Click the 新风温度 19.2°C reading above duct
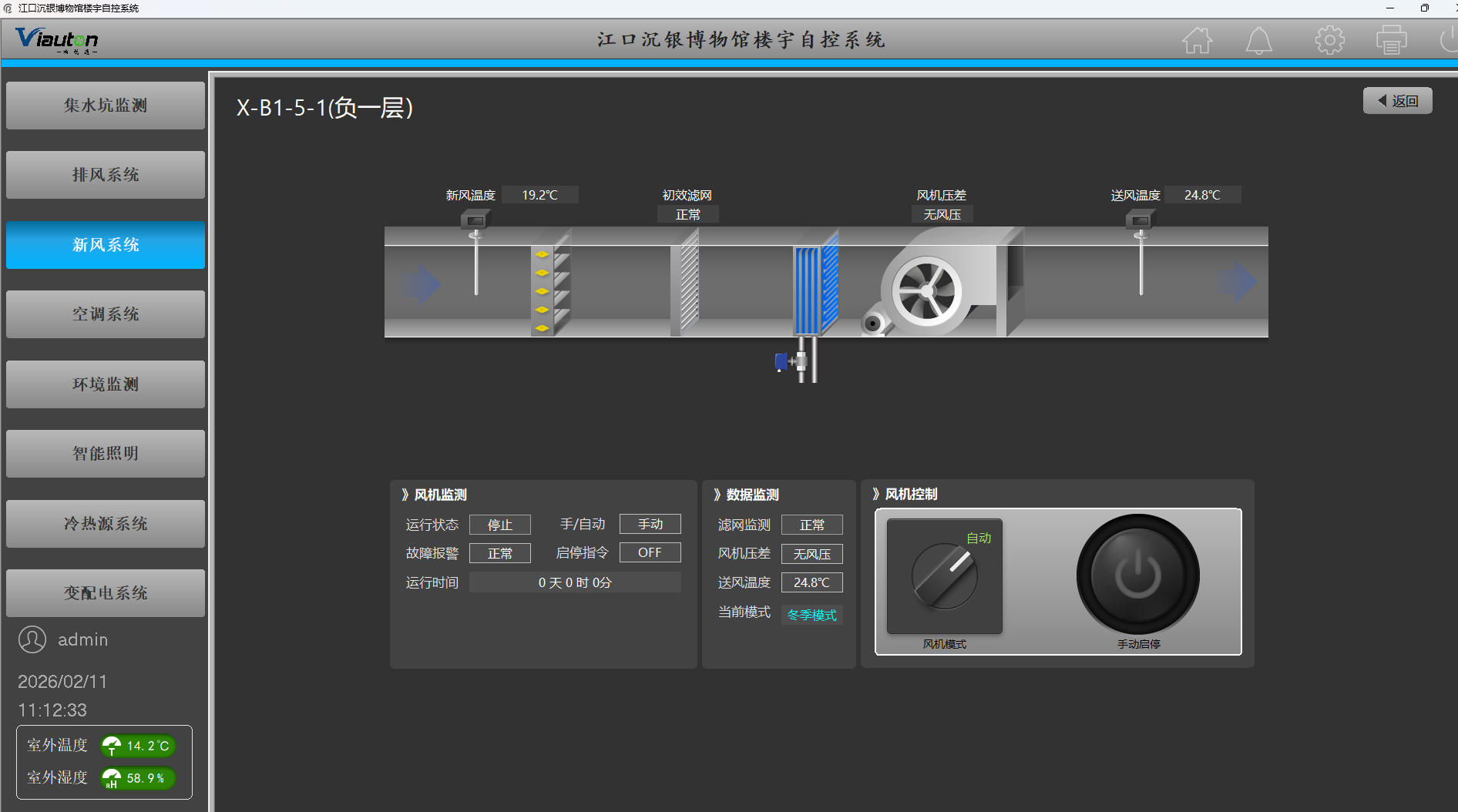This screenshot has width=1458, height=812. pyautogui.click(x=540, y=195)
